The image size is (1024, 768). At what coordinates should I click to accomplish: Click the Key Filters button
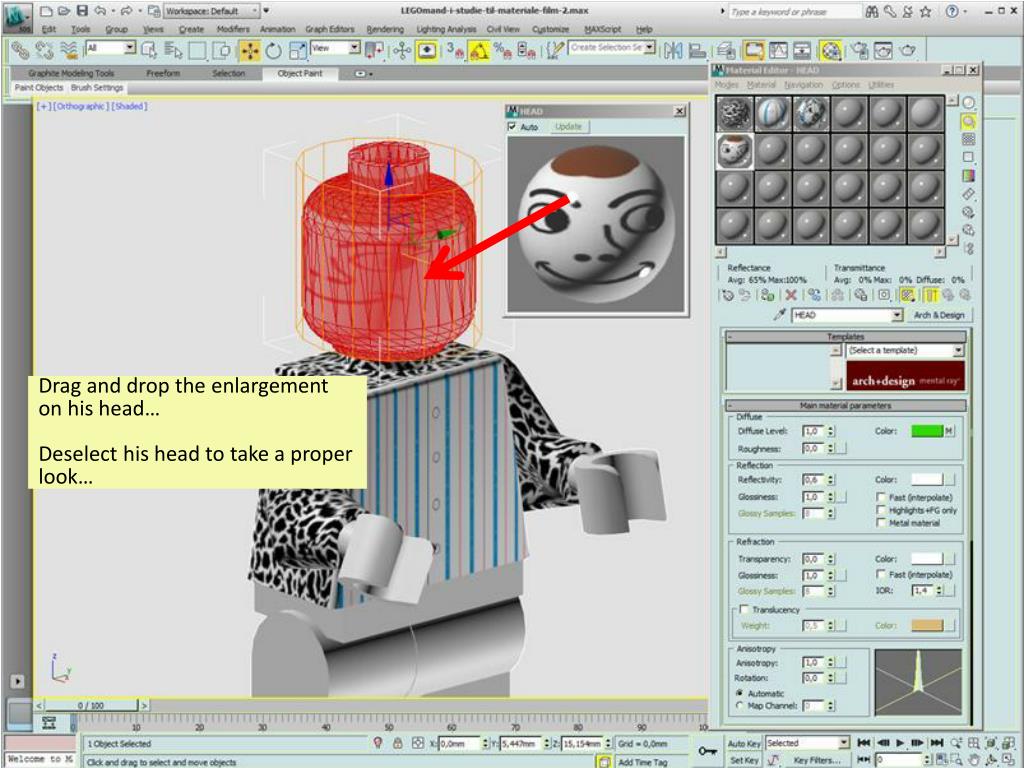tap(817, 760)
